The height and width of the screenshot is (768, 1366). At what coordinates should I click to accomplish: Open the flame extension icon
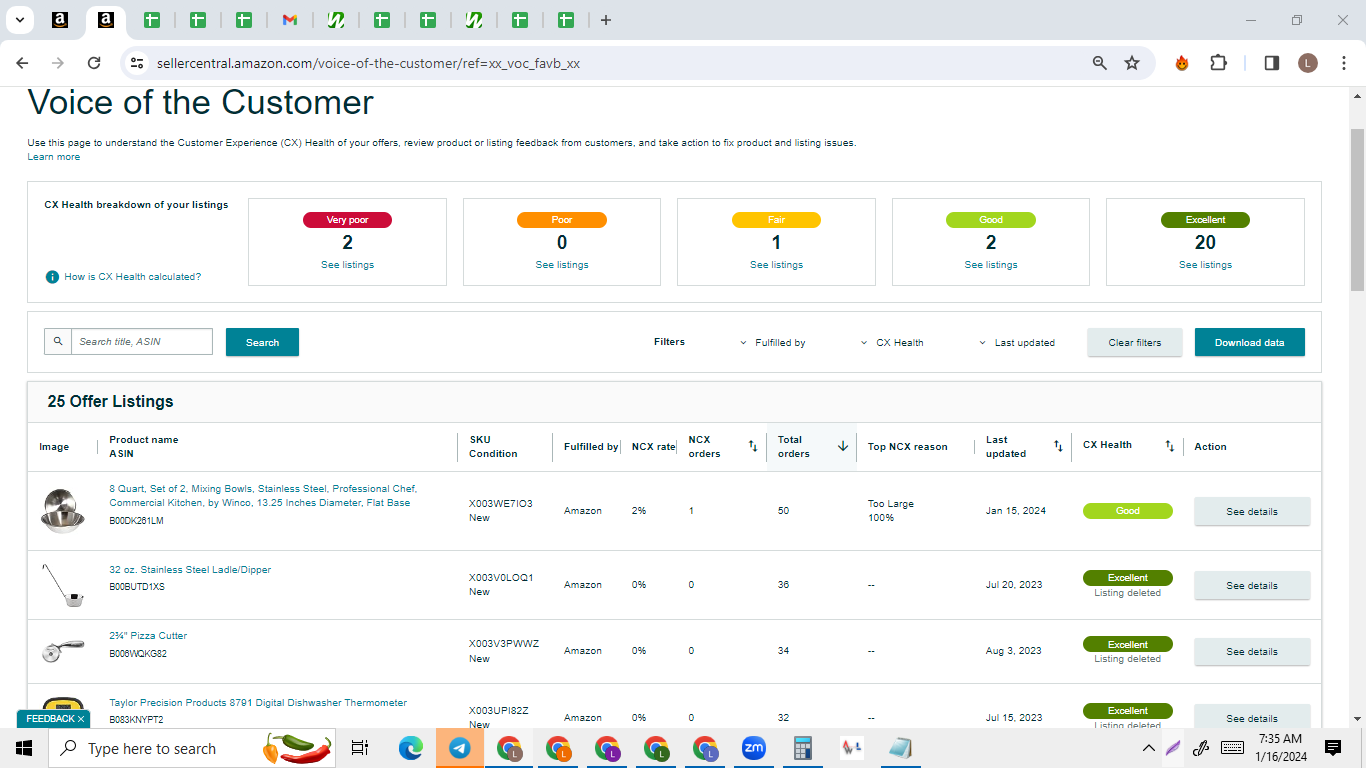[1182, 63]
